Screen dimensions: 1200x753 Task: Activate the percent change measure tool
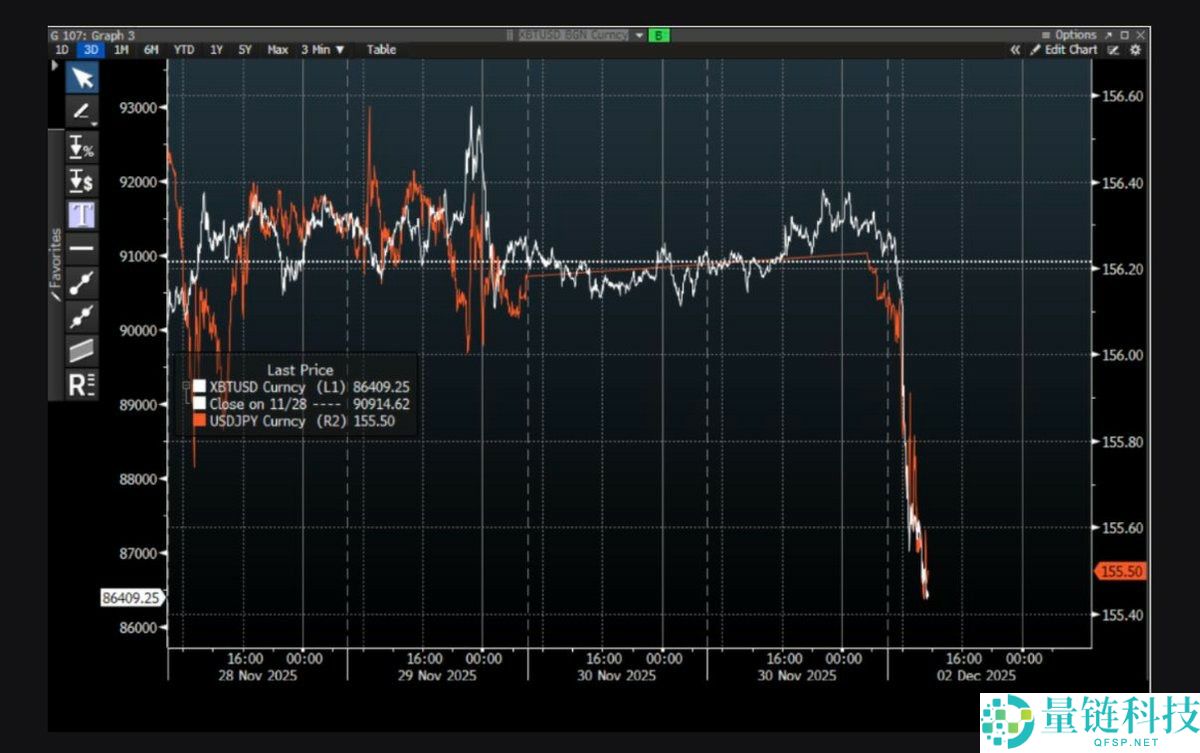81,147
